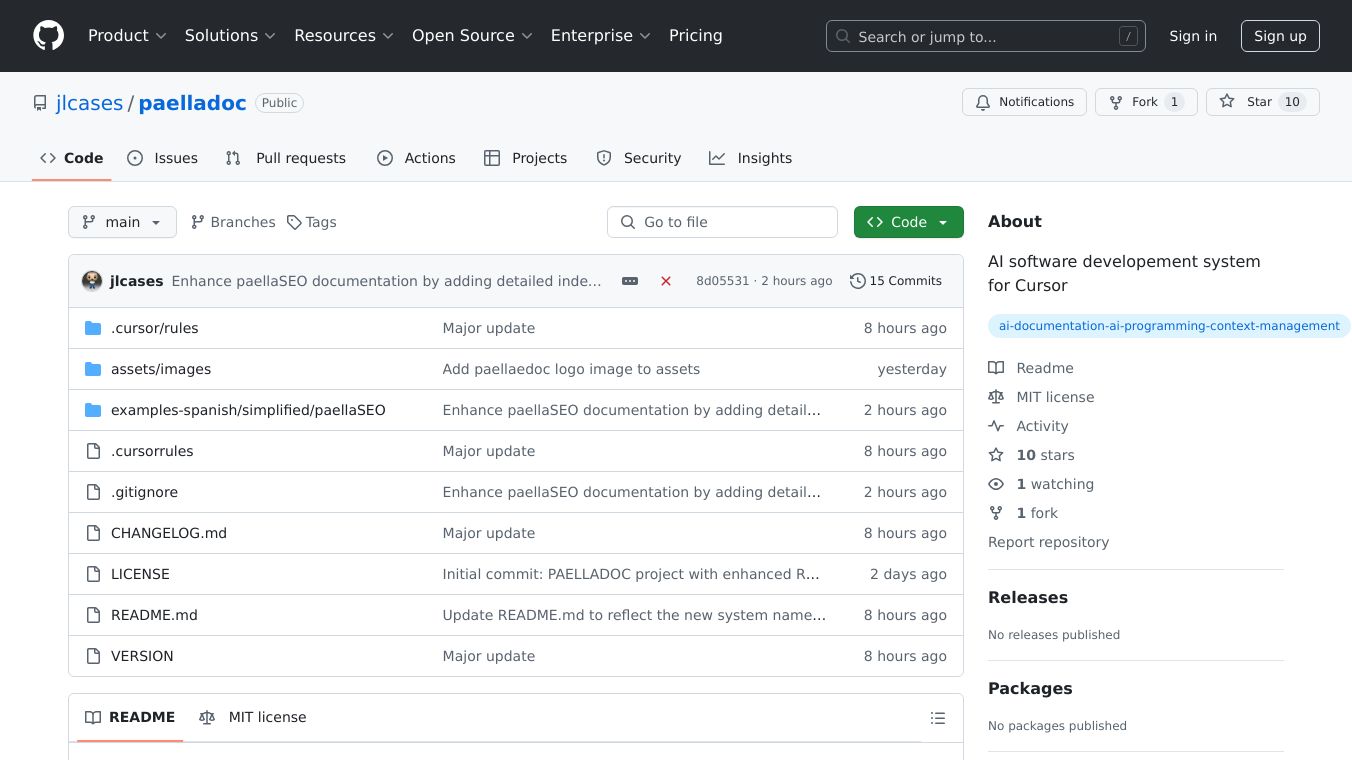
Task: Open the main branch dropdown
Action: (x=122, y=222)
